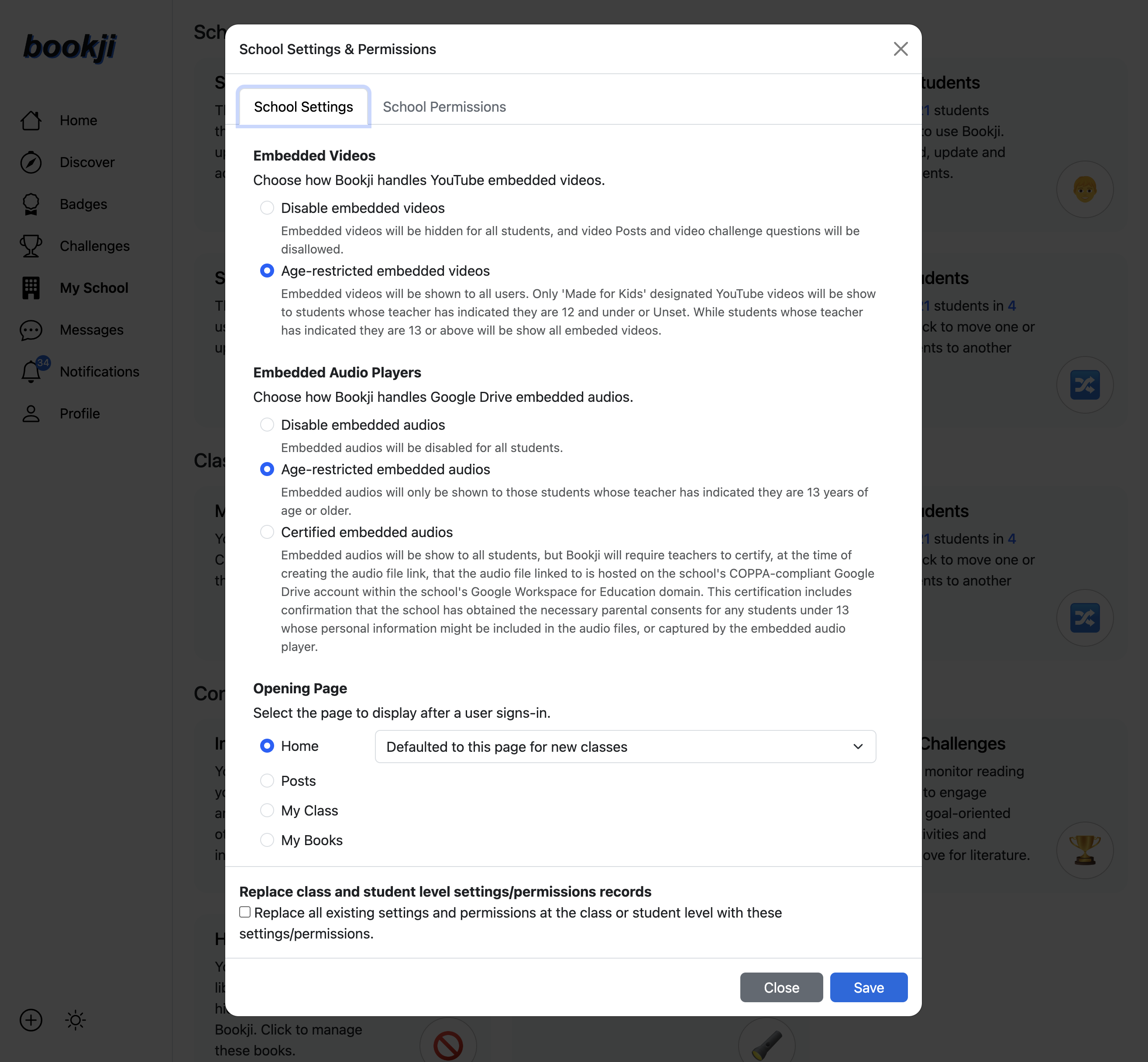Click the Messages icon in sidebar
This screenshot has height=1062, width=1148.
(31, 329)
